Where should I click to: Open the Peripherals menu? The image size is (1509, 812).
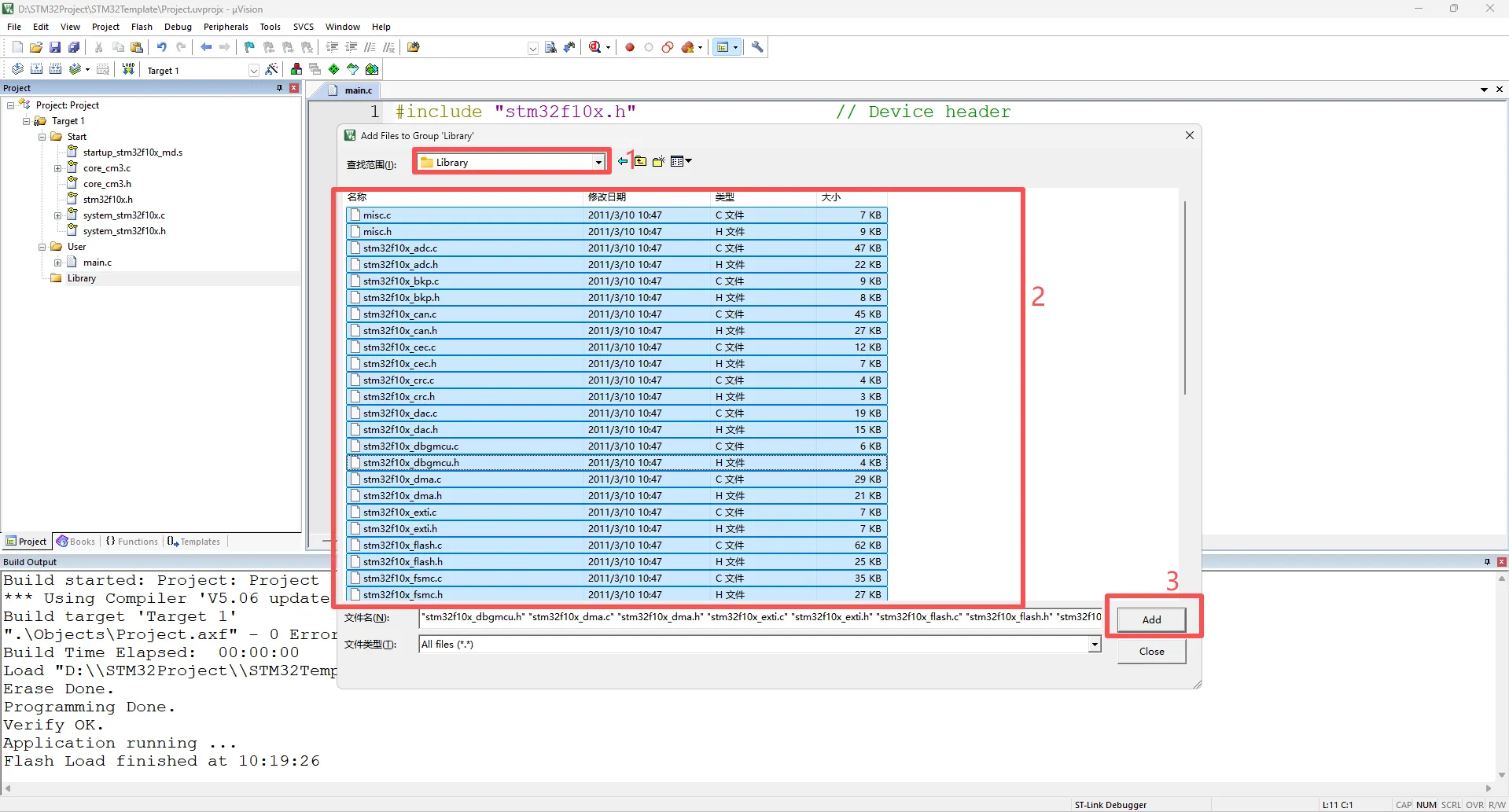[226, 27]
